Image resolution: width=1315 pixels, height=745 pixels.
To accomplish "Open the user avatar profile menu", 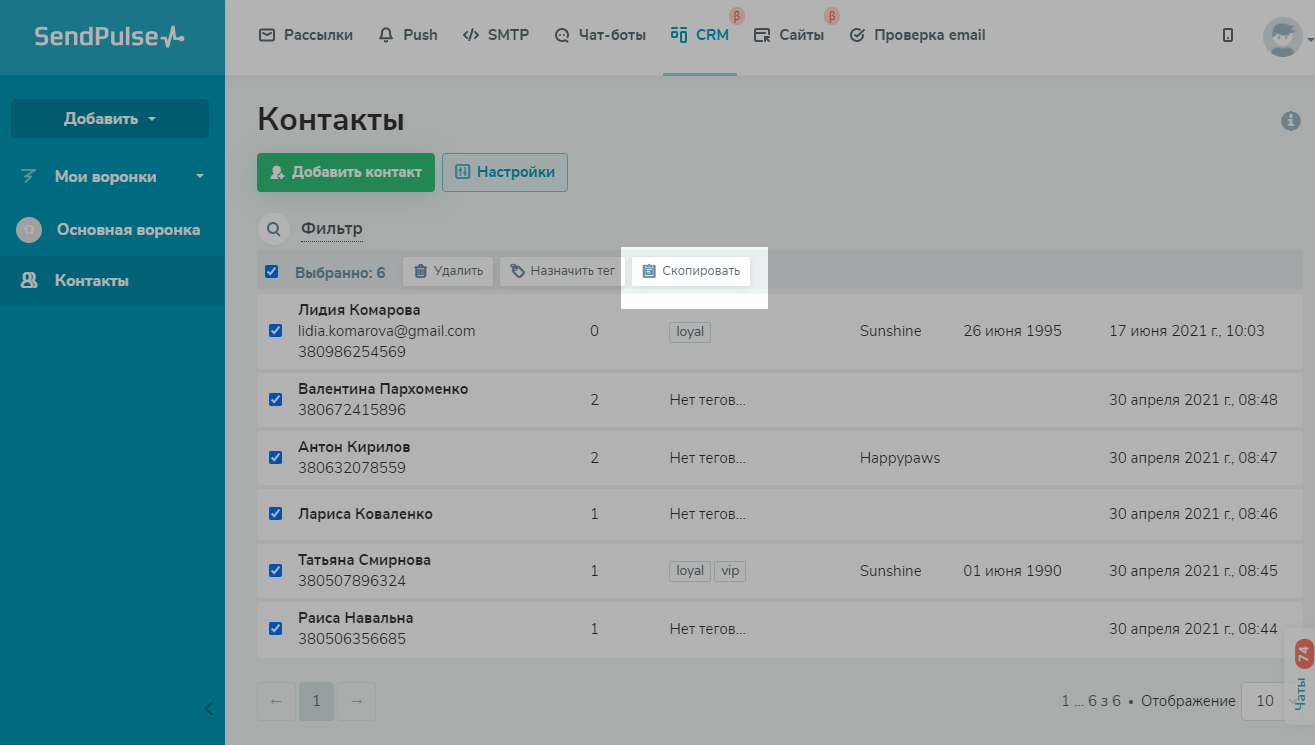I will [1284, 37].
